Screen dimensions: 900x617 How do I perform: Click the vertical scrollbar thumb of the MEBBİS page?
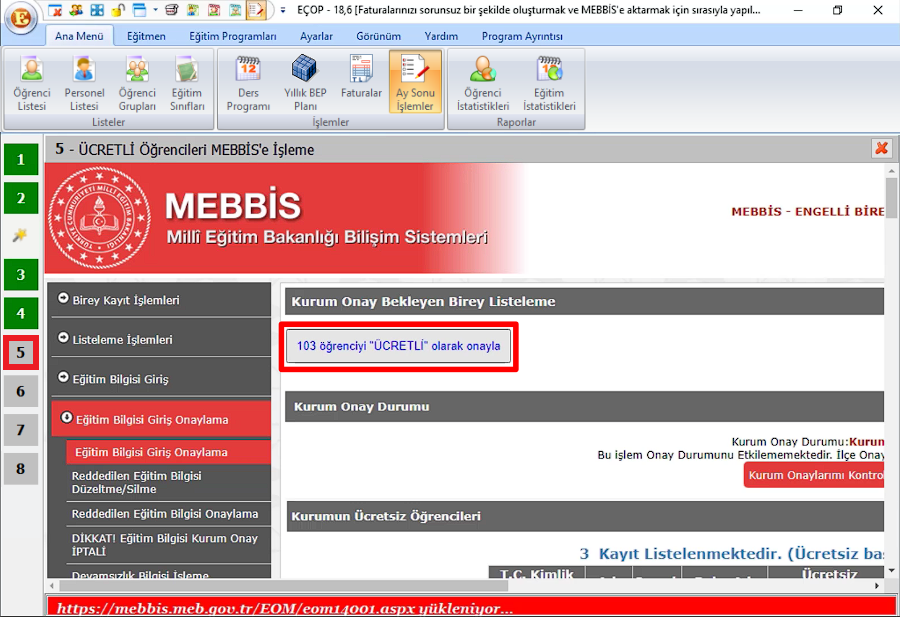[x=891, y=198]
